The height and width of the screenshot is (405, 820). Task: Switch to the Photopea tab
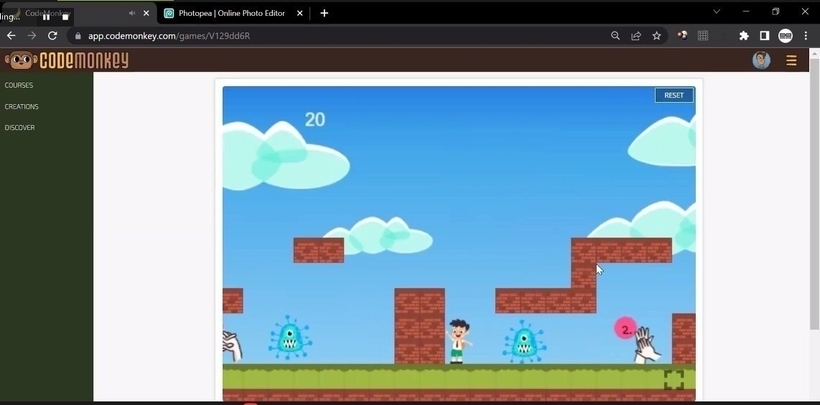tap(230, 13)
